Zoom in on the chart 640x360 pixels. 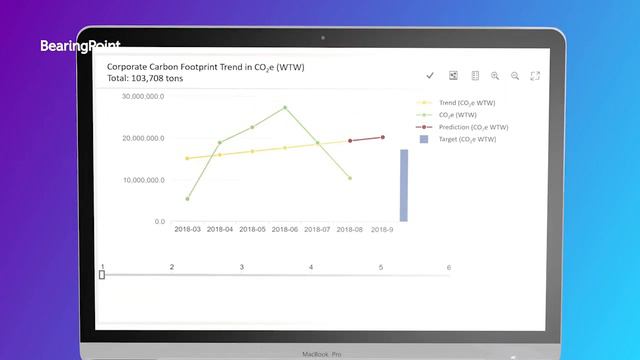pos(495,76)
